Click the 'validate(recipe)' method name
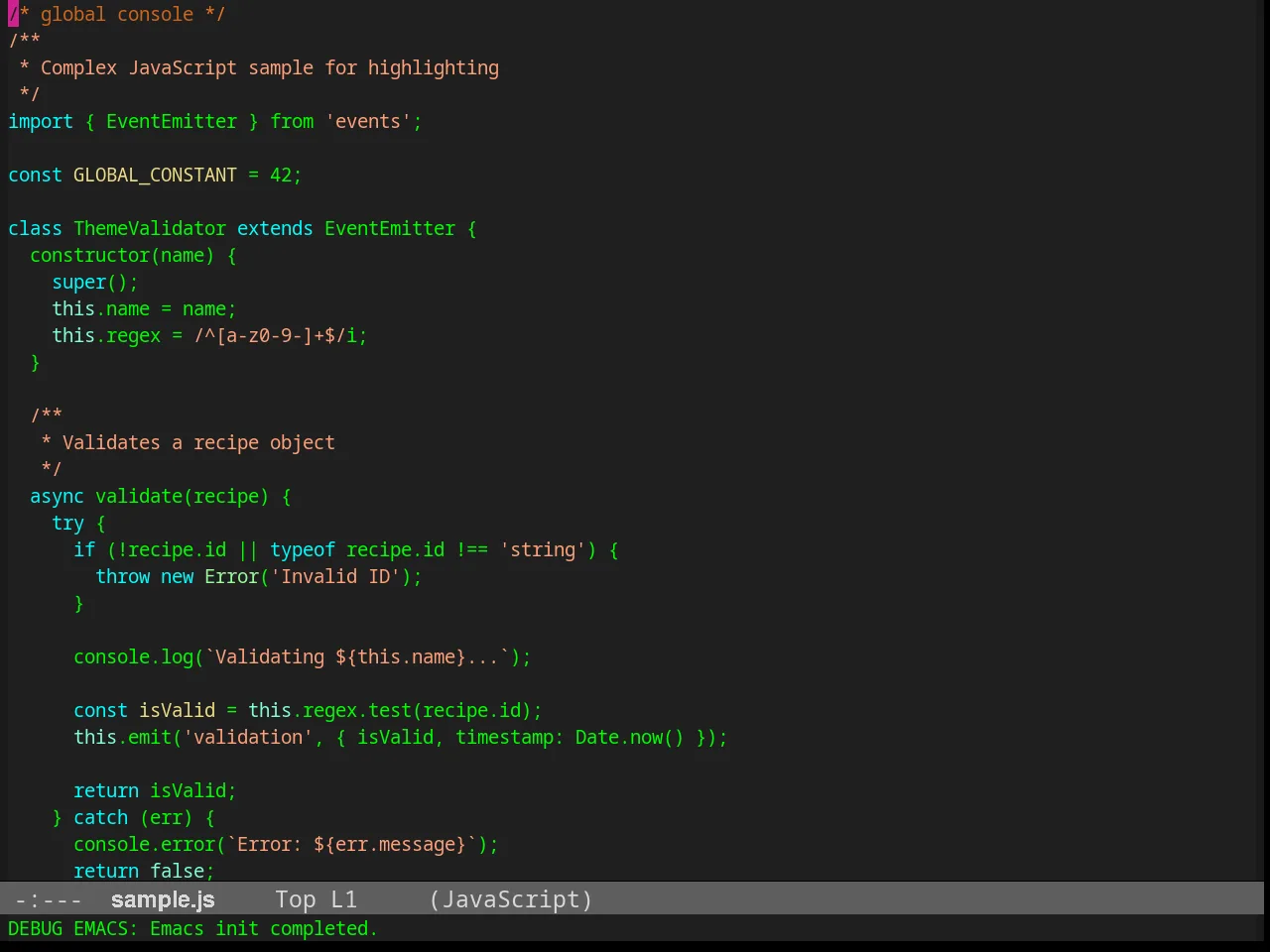Viewport: 1270px width, 952px height. pos(183,496)
